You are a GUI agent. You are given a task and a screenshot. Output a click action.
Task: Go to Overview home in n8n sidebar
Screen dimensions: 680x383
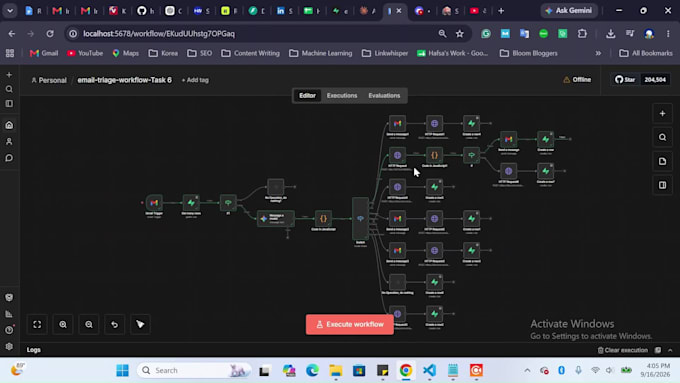(9, 125)
